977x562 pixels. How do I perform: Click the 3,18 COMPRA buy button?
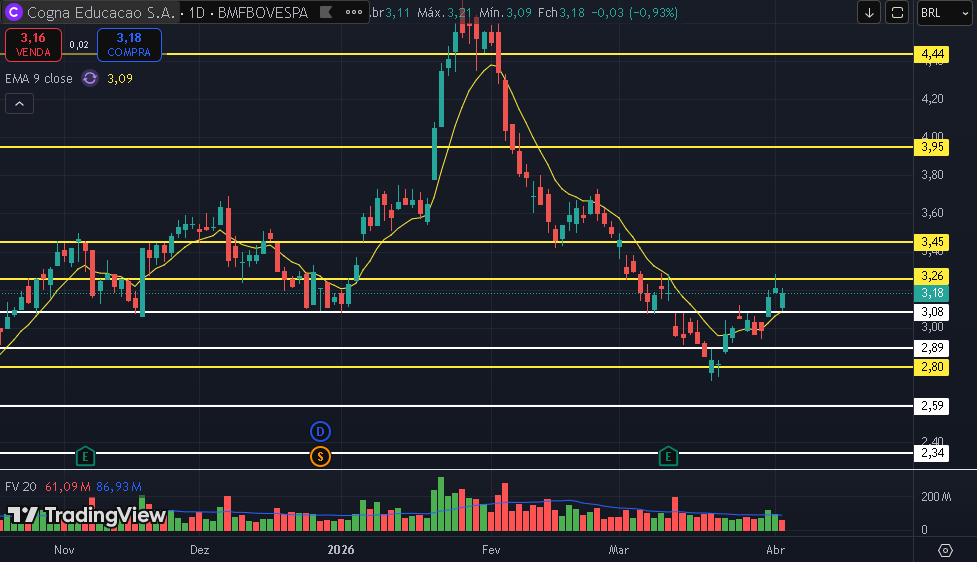(x=129, y=45)
